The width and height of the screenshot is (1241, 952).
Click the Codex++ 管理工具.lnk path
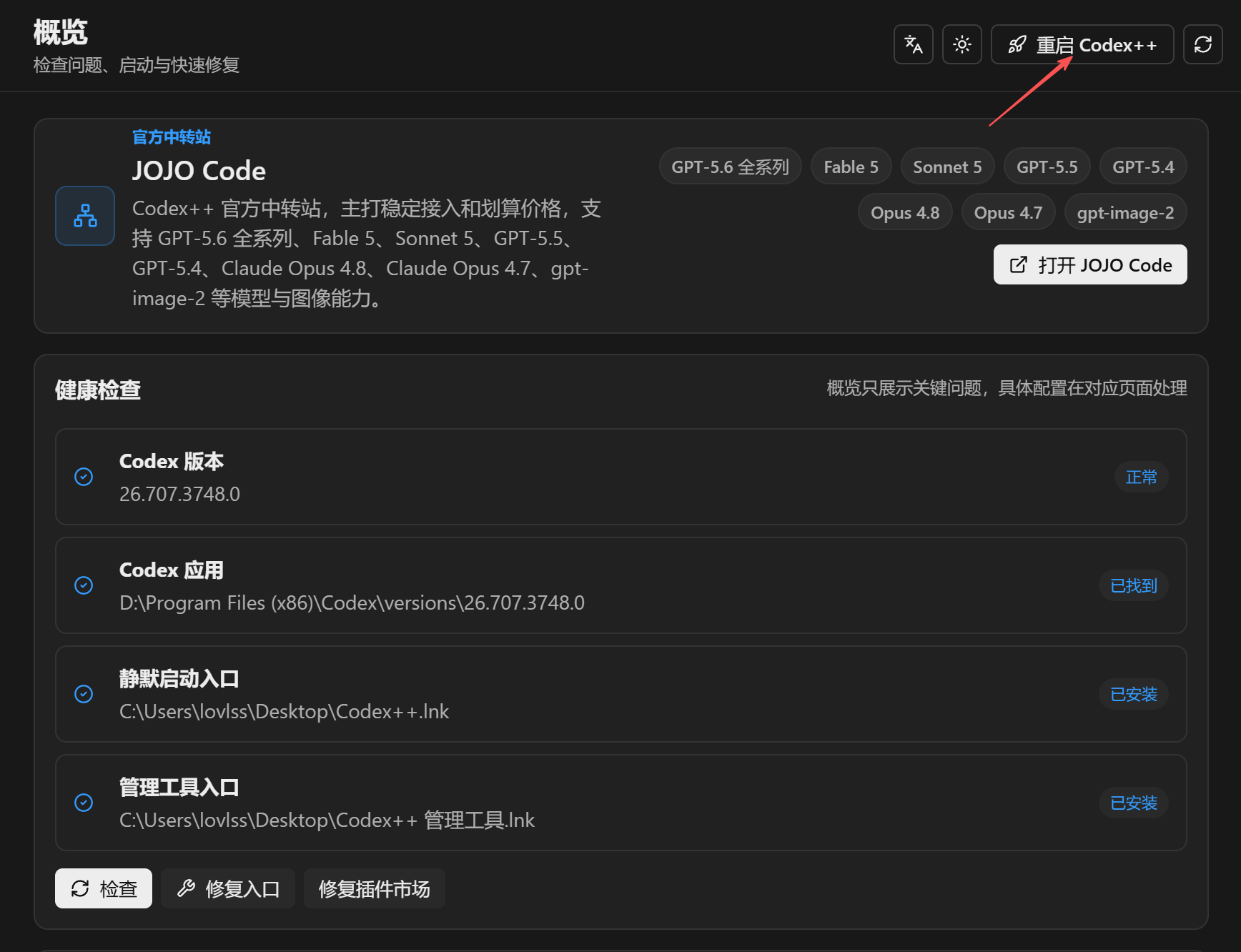[327, 820]
